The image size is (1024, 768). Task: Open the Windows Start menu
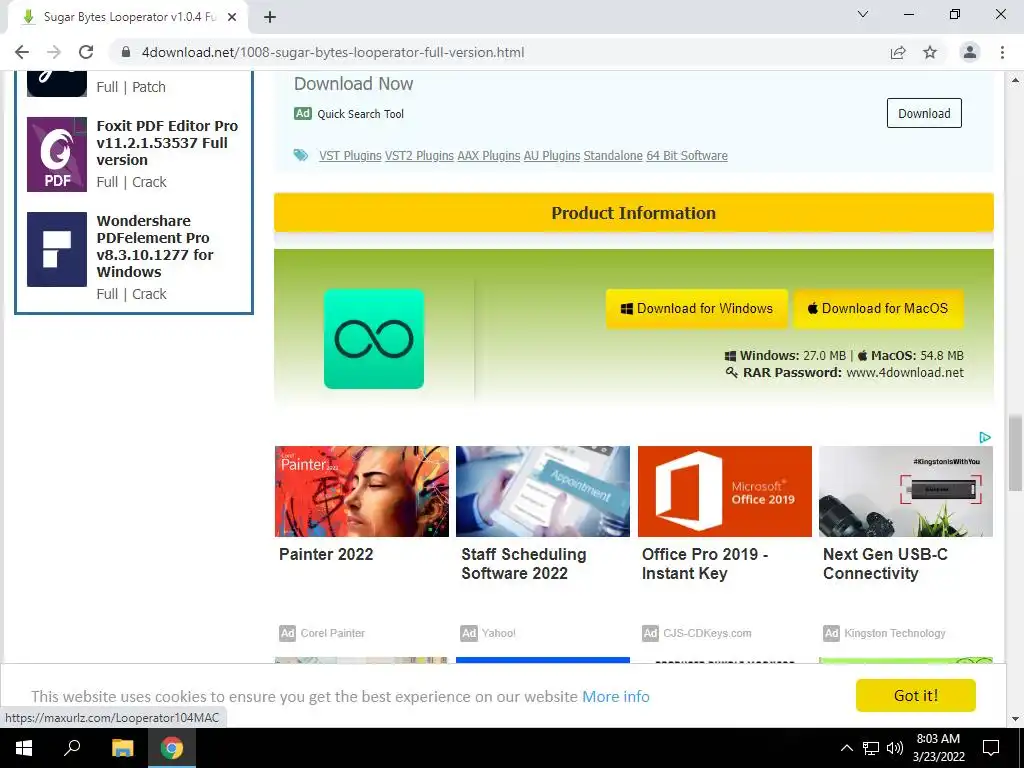(x=24, y=748)
